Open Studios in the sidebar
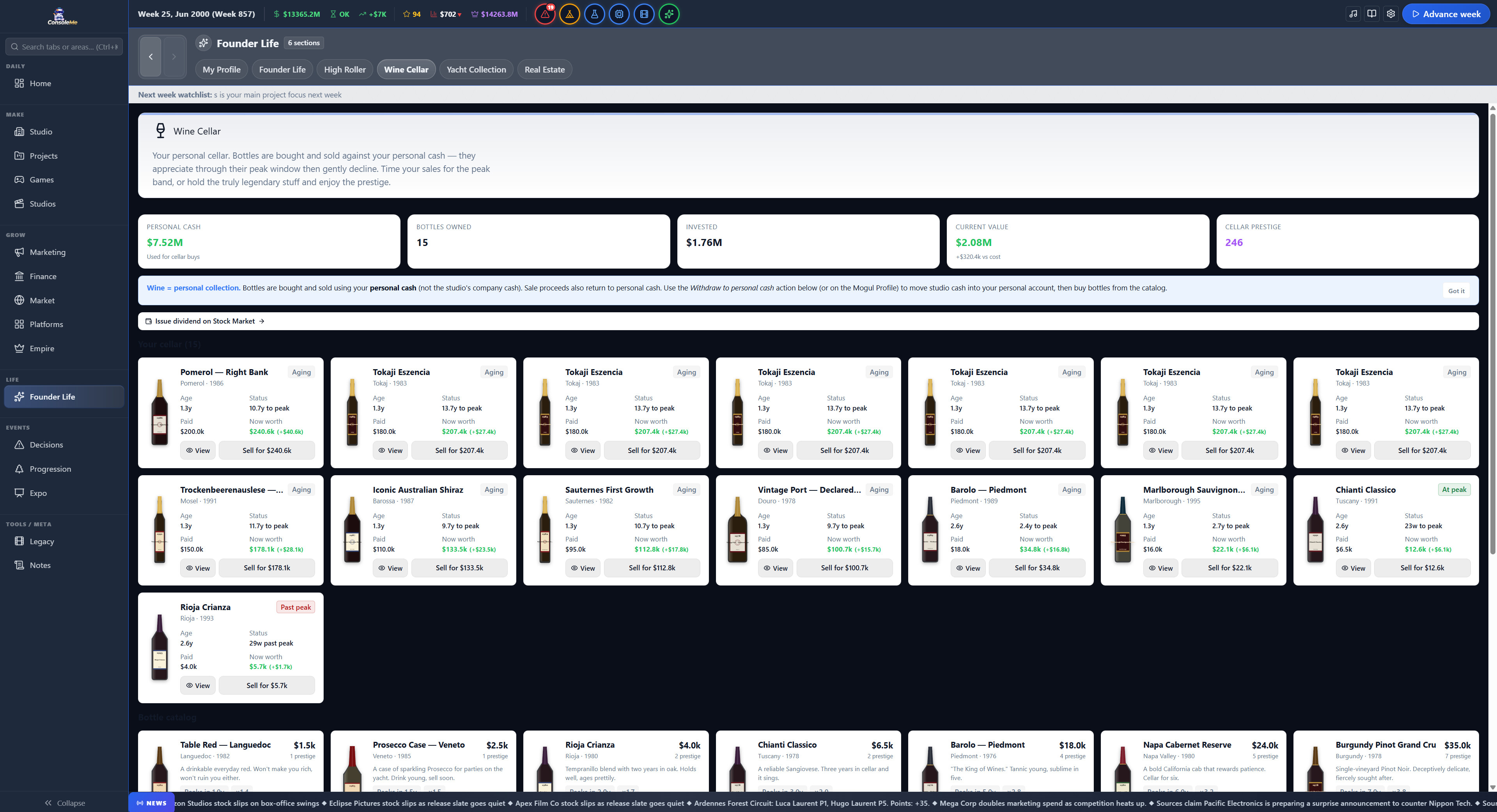Image resolution: width=1497 pixels, height=812 pixels. pos(64,204)
